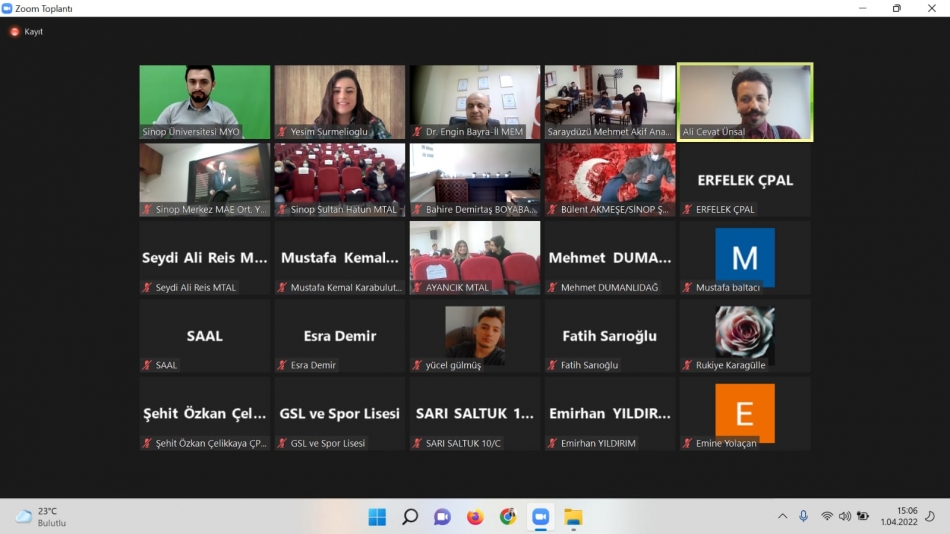Select the ERFELEK ÇPAL participant tile

(745, 180)
